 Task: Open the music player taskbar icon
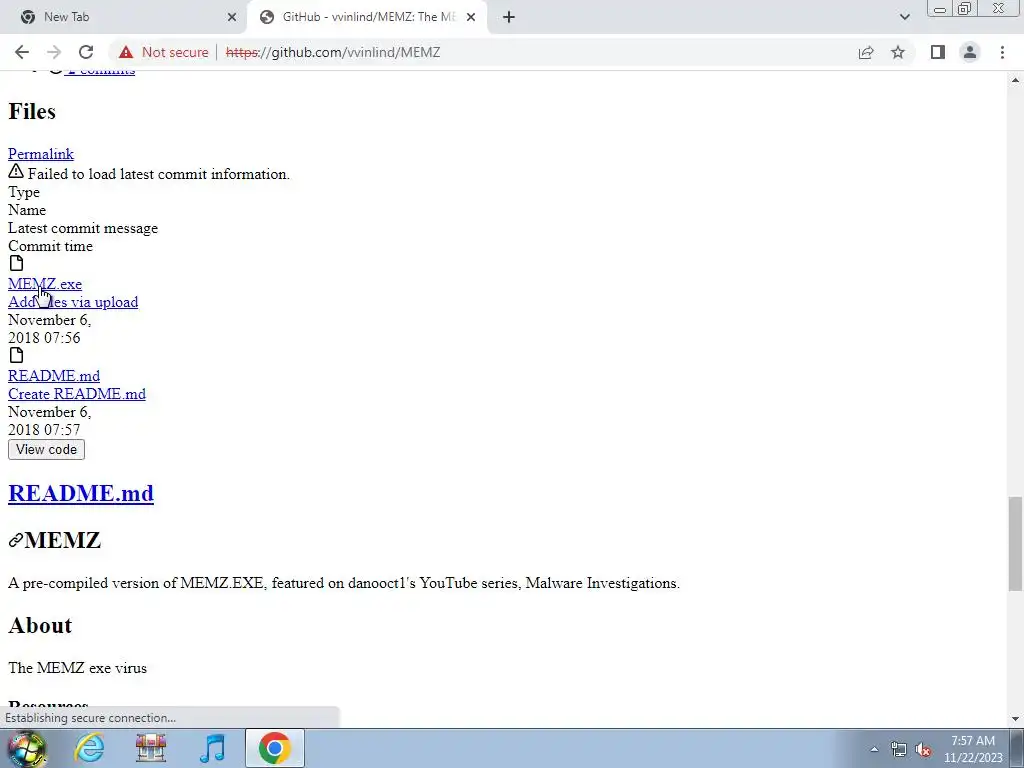pos(213,748)
